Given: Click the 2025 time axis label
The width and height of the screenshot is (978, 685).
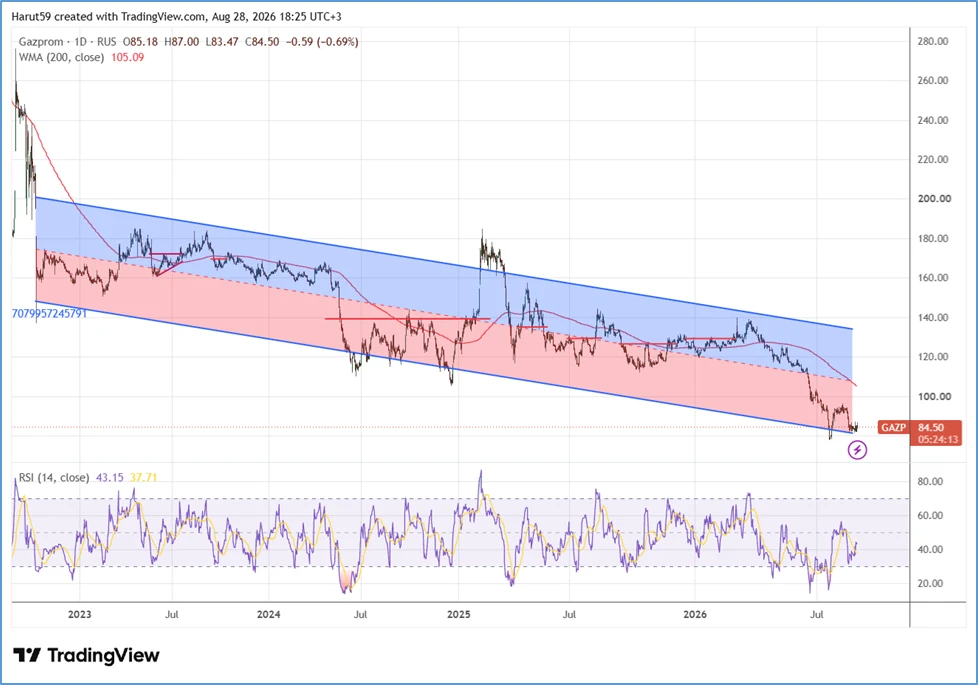Looking at the screenshot, I should pos(458,615).
